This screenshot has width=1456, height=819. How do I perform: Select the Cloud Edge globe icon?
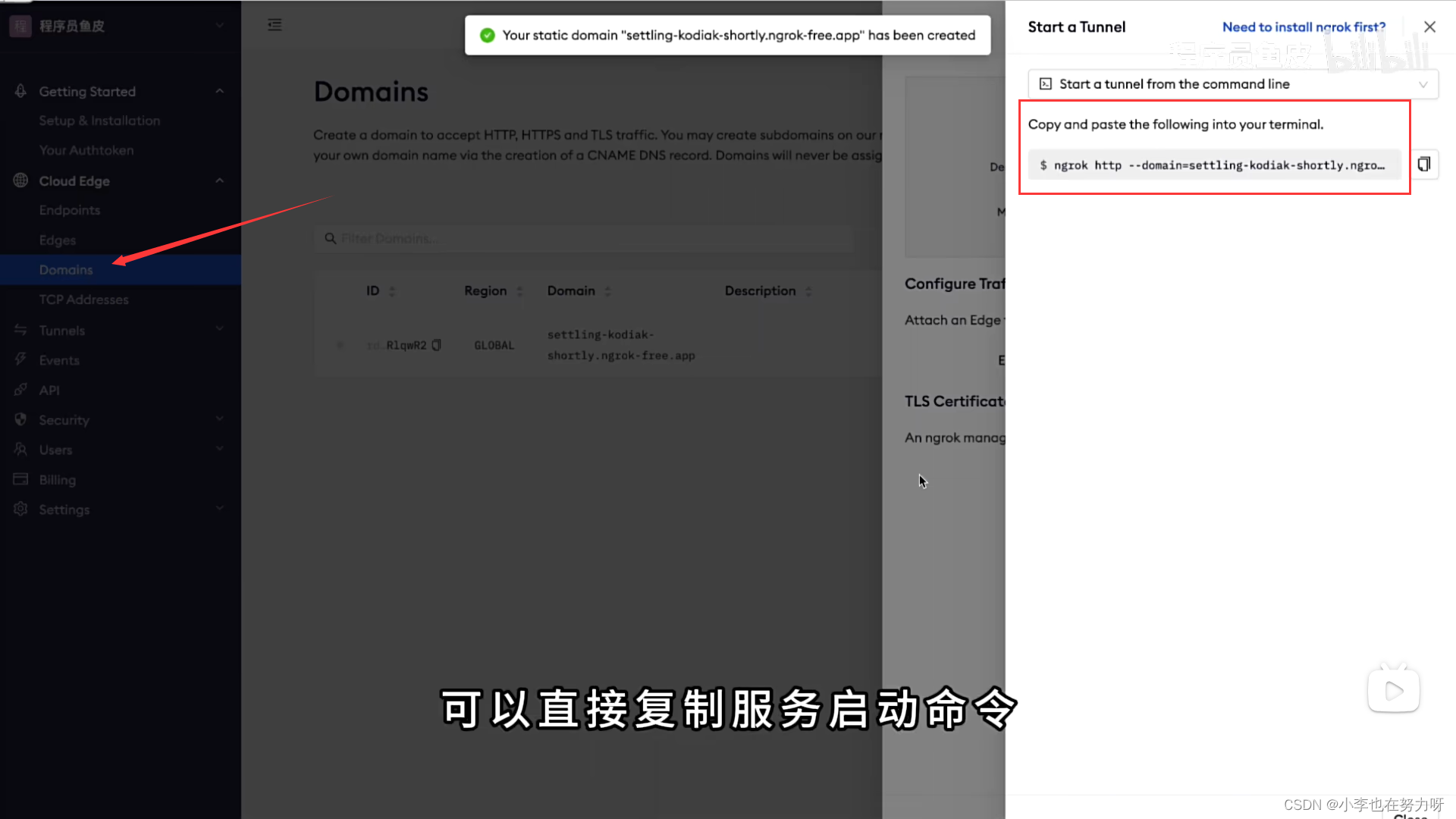point(20,180)
